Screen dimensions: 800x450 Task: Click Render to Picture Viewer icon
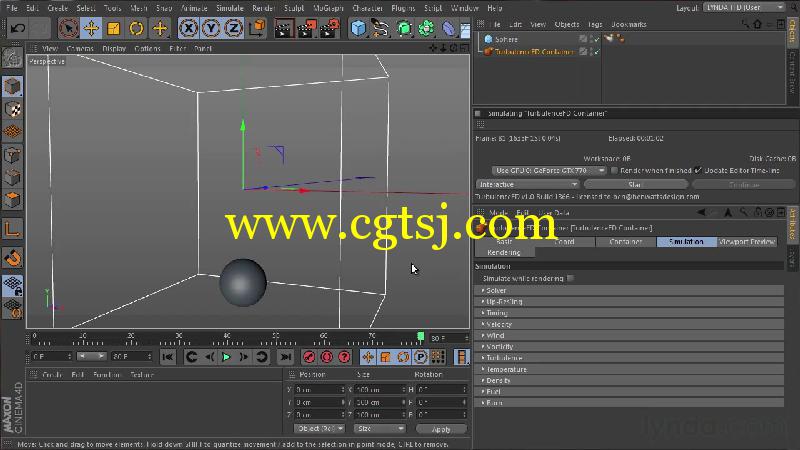pos(307,28)
